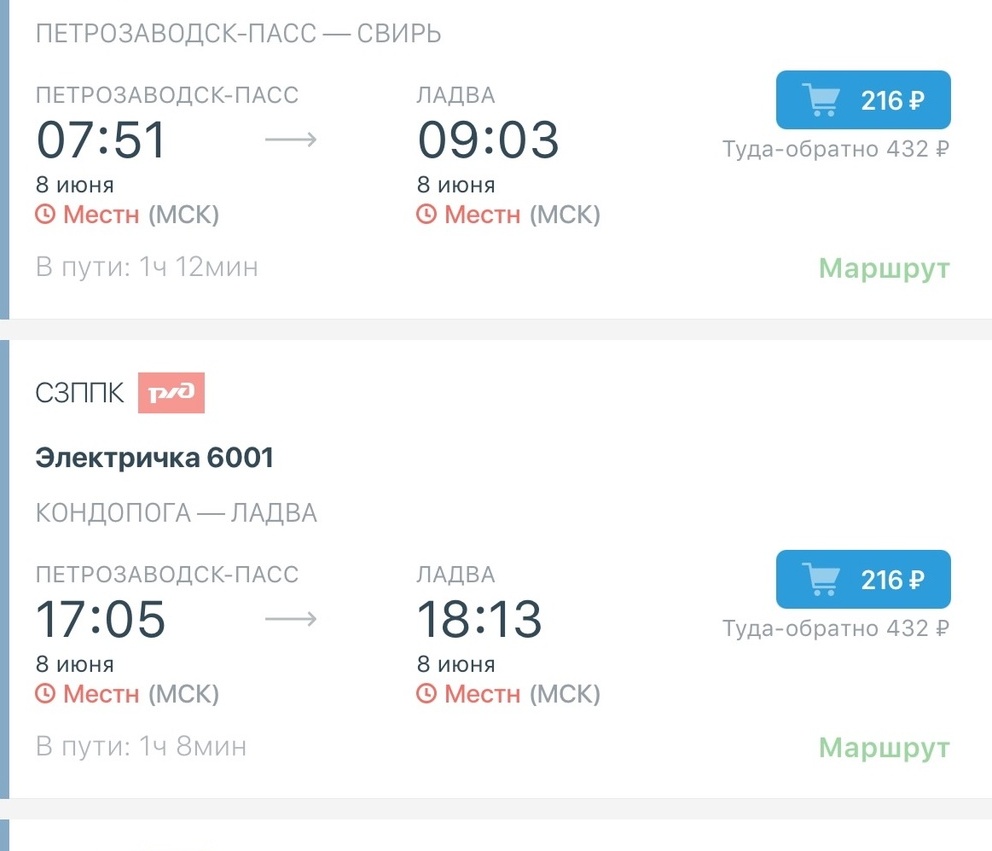Click the round-trip price under the first buy button
Image resolution: width=992 pixels, height=851 pixels.
(835, 149)
